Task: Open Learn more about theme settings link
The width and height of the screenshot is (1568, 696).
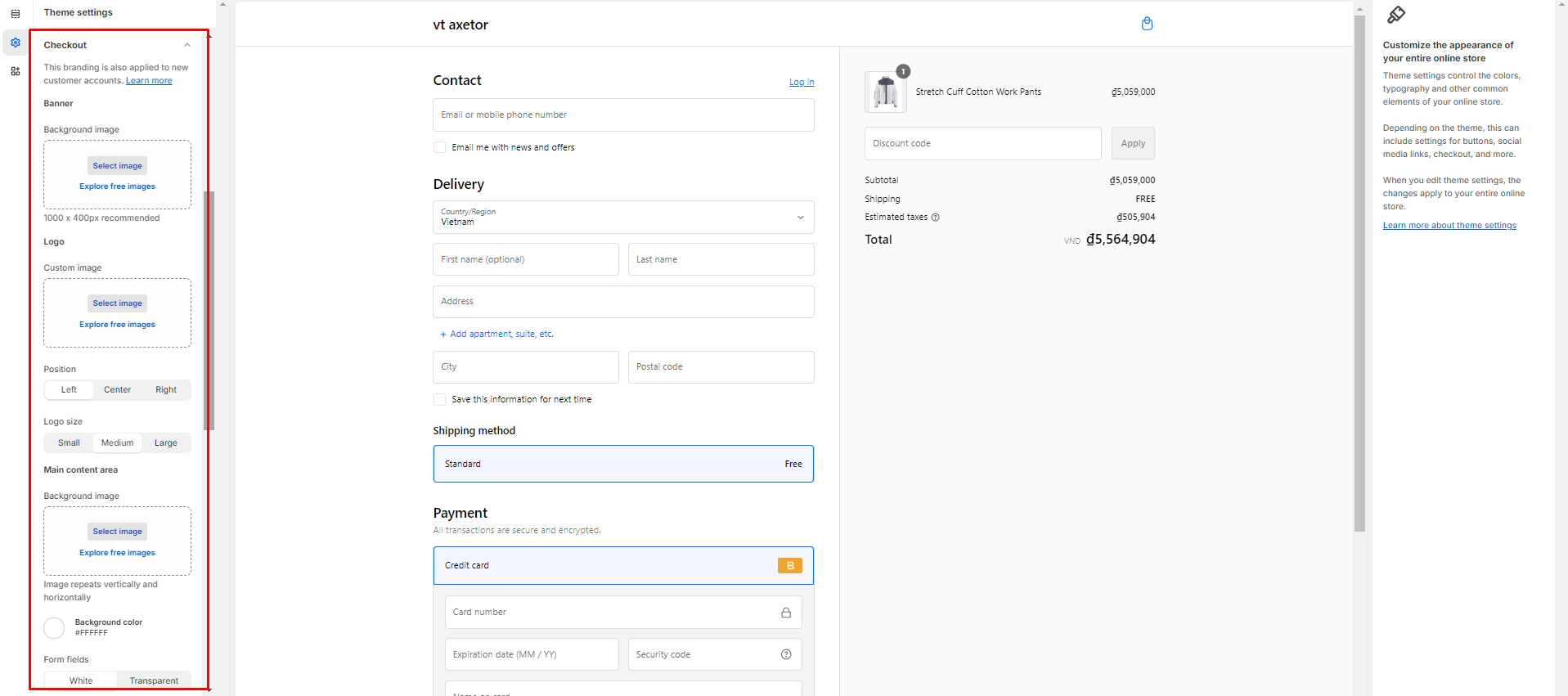Action: (1449, 226)
